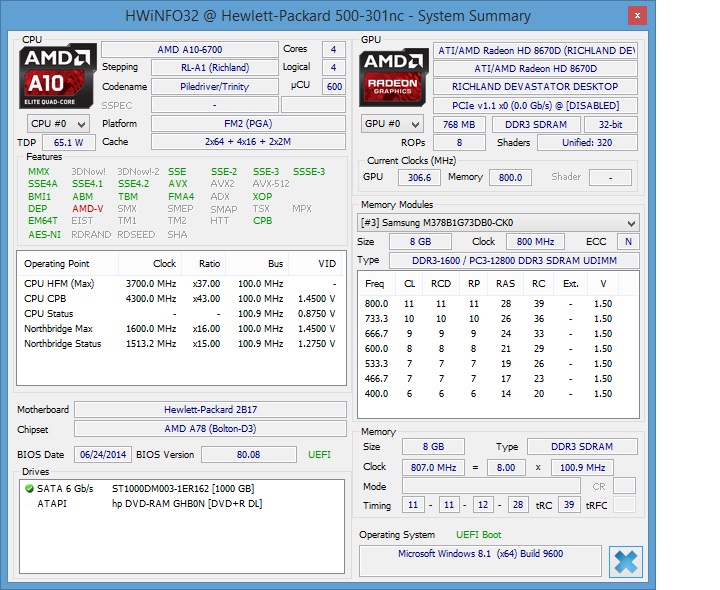Click the CPB feature label
Image resolution: width=720 pixels, height=590 pixels.
coord(263,221)
